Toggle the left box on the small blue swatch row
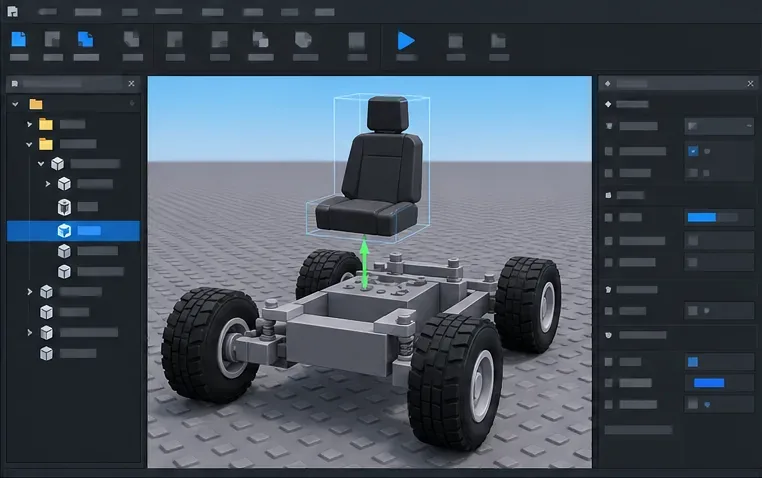This screenshot has width=762, height=478. pos(608,362)
